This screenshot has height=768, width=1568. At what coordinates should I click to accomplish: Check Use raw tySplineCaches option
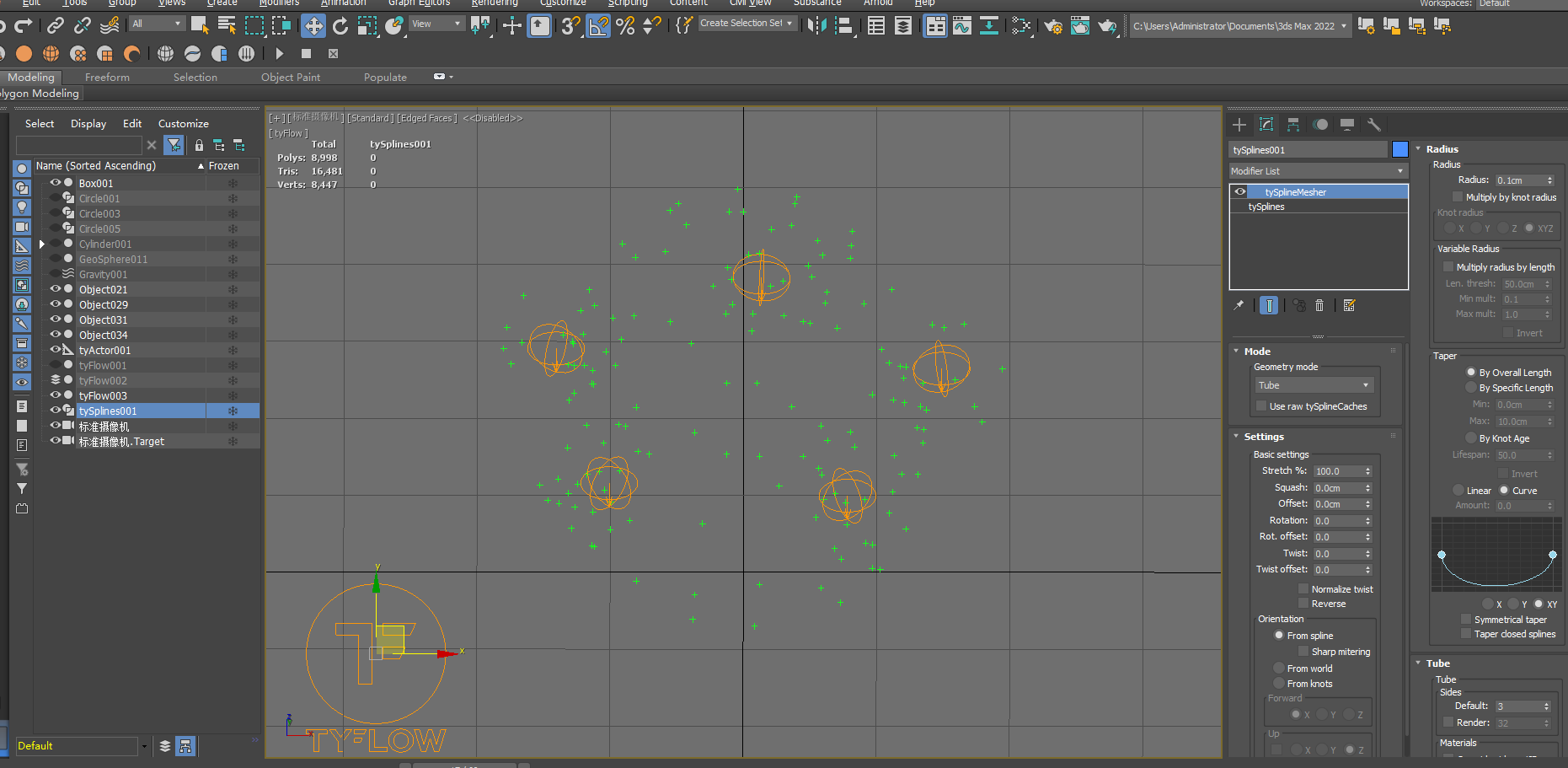[x=1261, y=406]
